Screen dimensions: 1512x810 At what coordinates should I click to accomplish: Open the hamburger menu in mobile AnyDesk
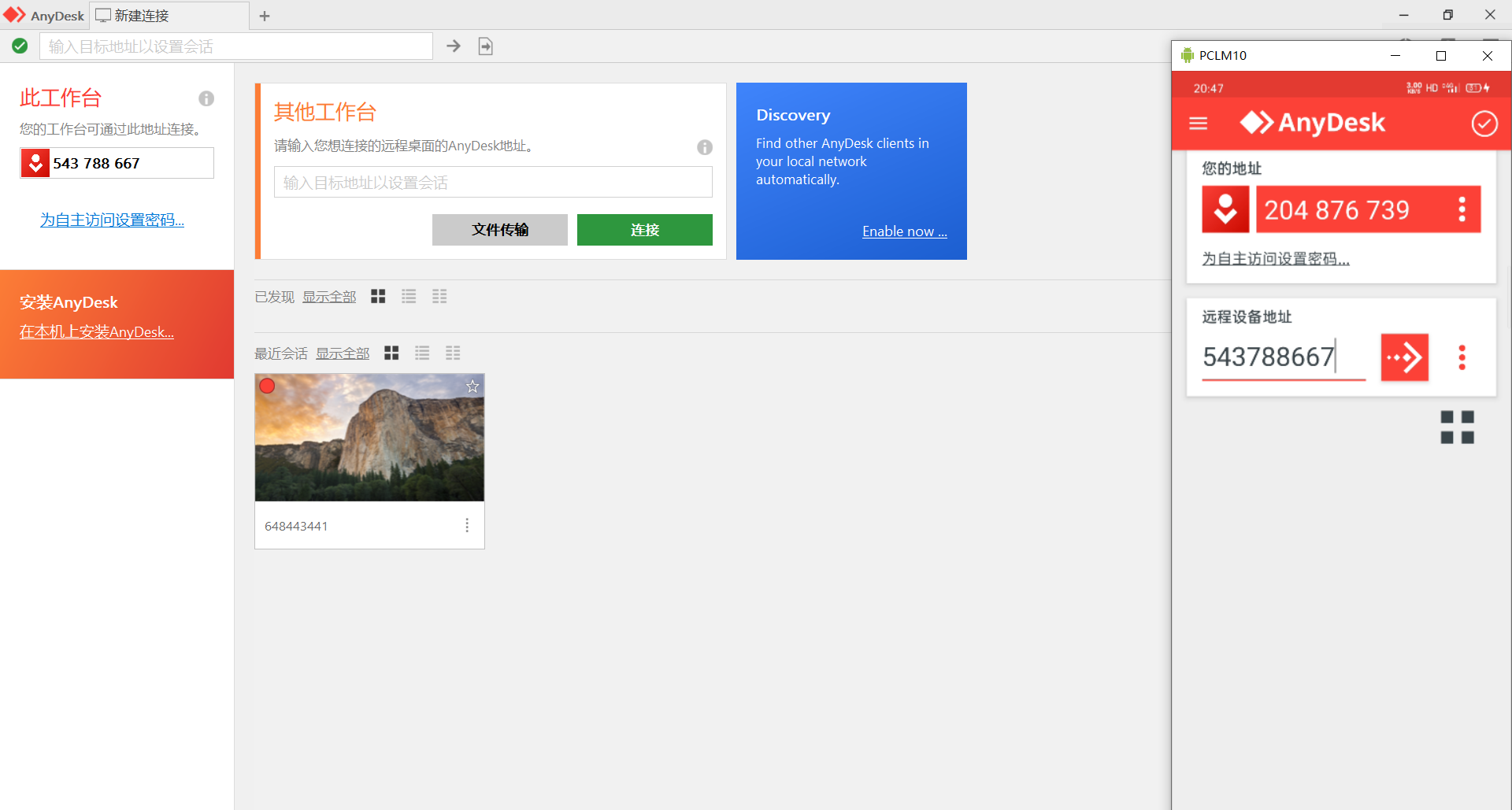click(1198, 124)
